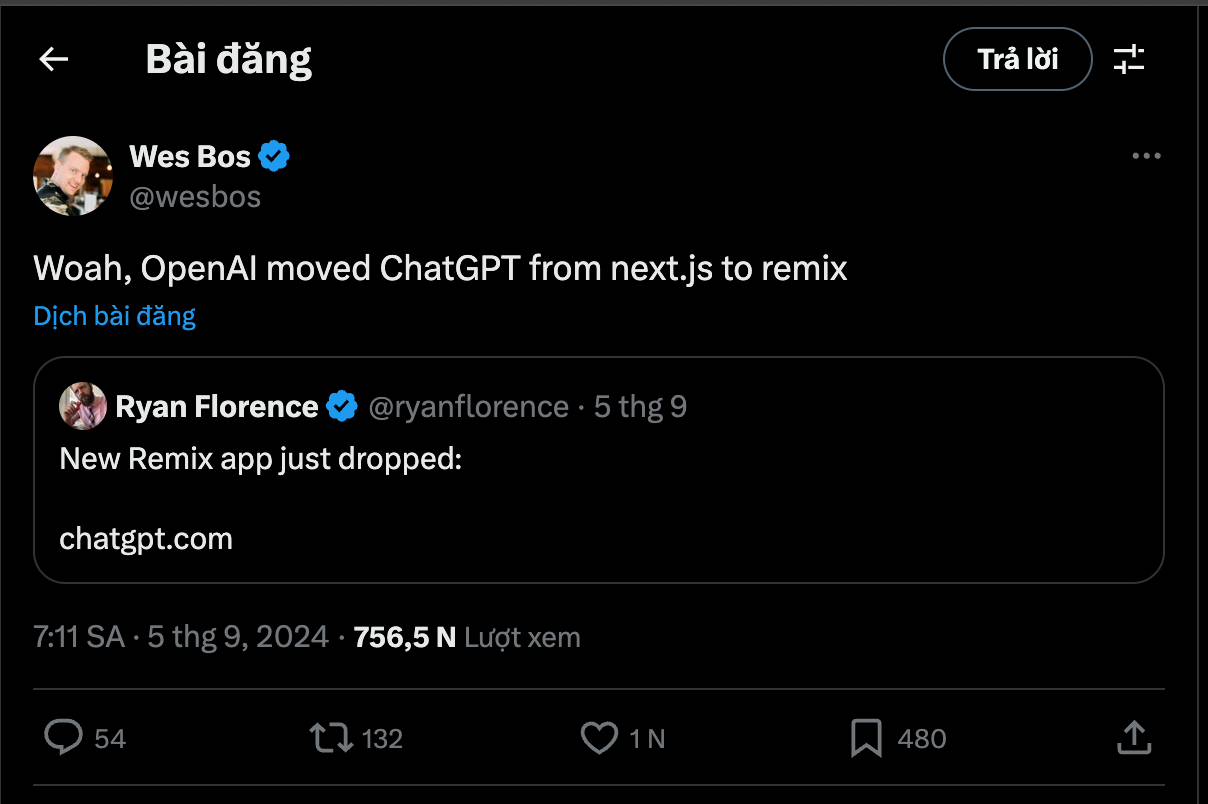
Task: Expand the three-dot more options menu
Action: (x=1146, y=157)
